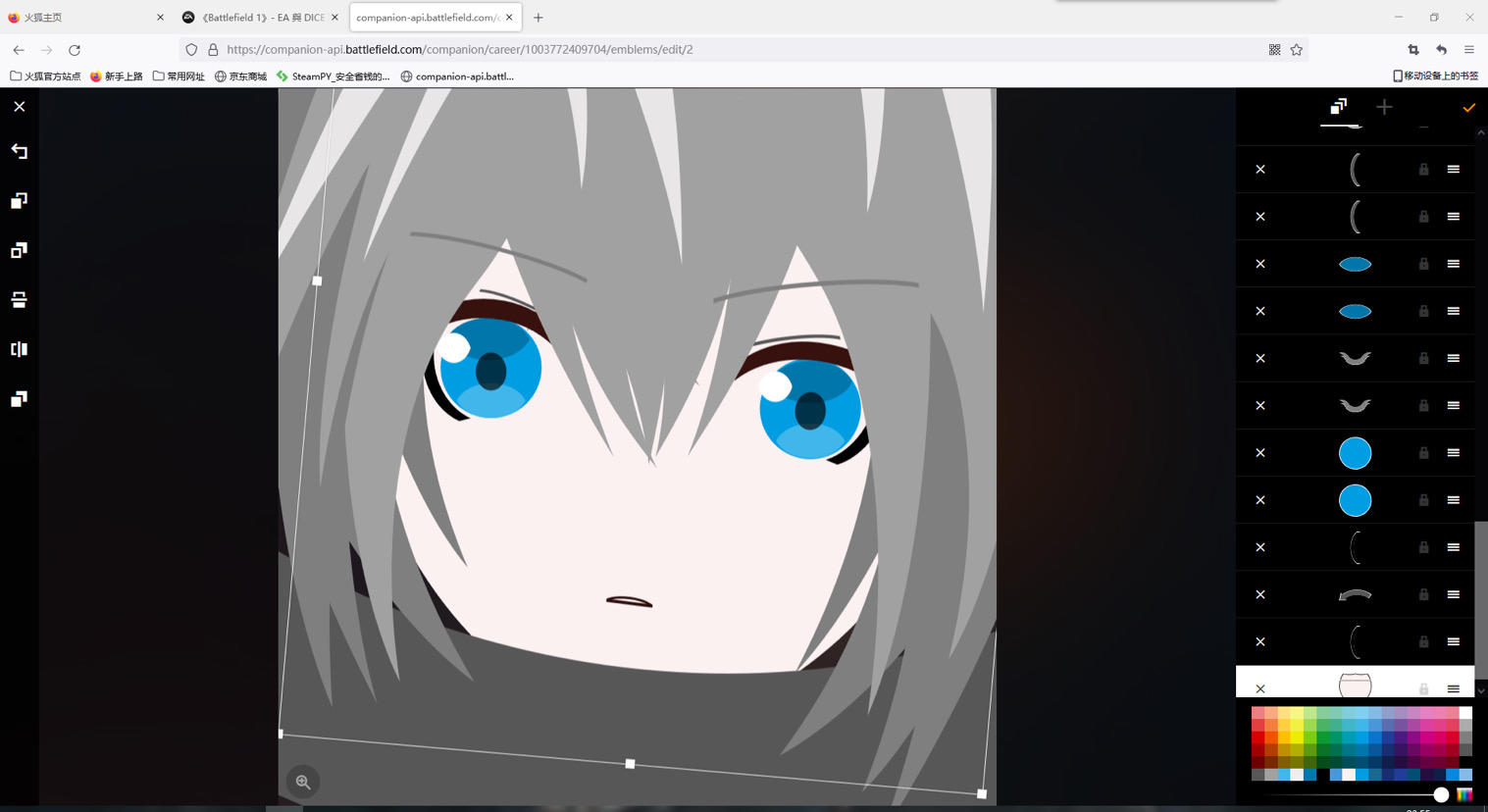The image size is (1488, 812).
Task: Delete the selected face-shape layer
Action: pyautogui.click(x=1260, y=688)
